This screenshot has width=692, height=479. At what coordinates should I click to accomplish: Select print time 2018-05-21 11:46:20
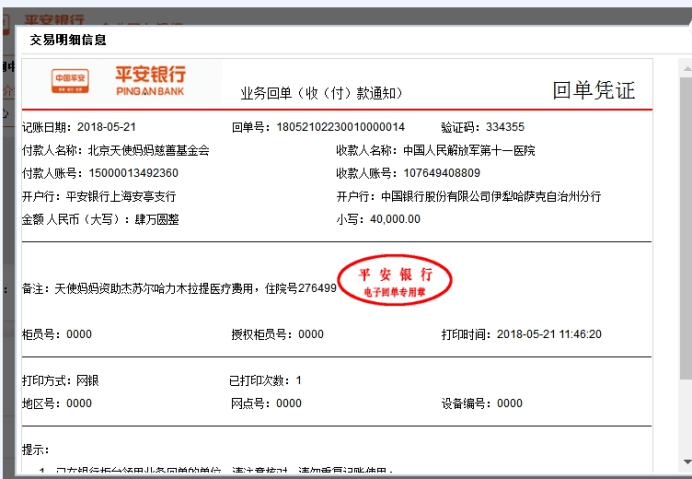(x=549, y=334)
